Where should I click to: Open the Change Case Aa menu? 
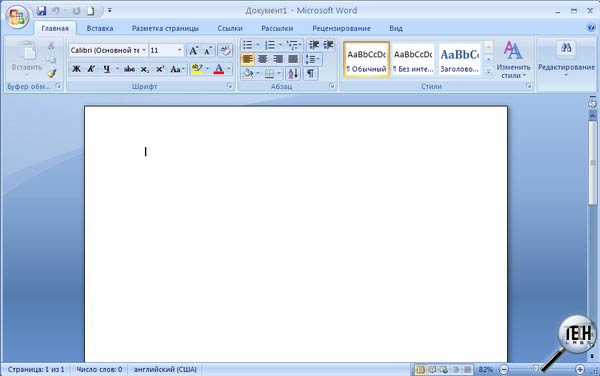(178, 69)
